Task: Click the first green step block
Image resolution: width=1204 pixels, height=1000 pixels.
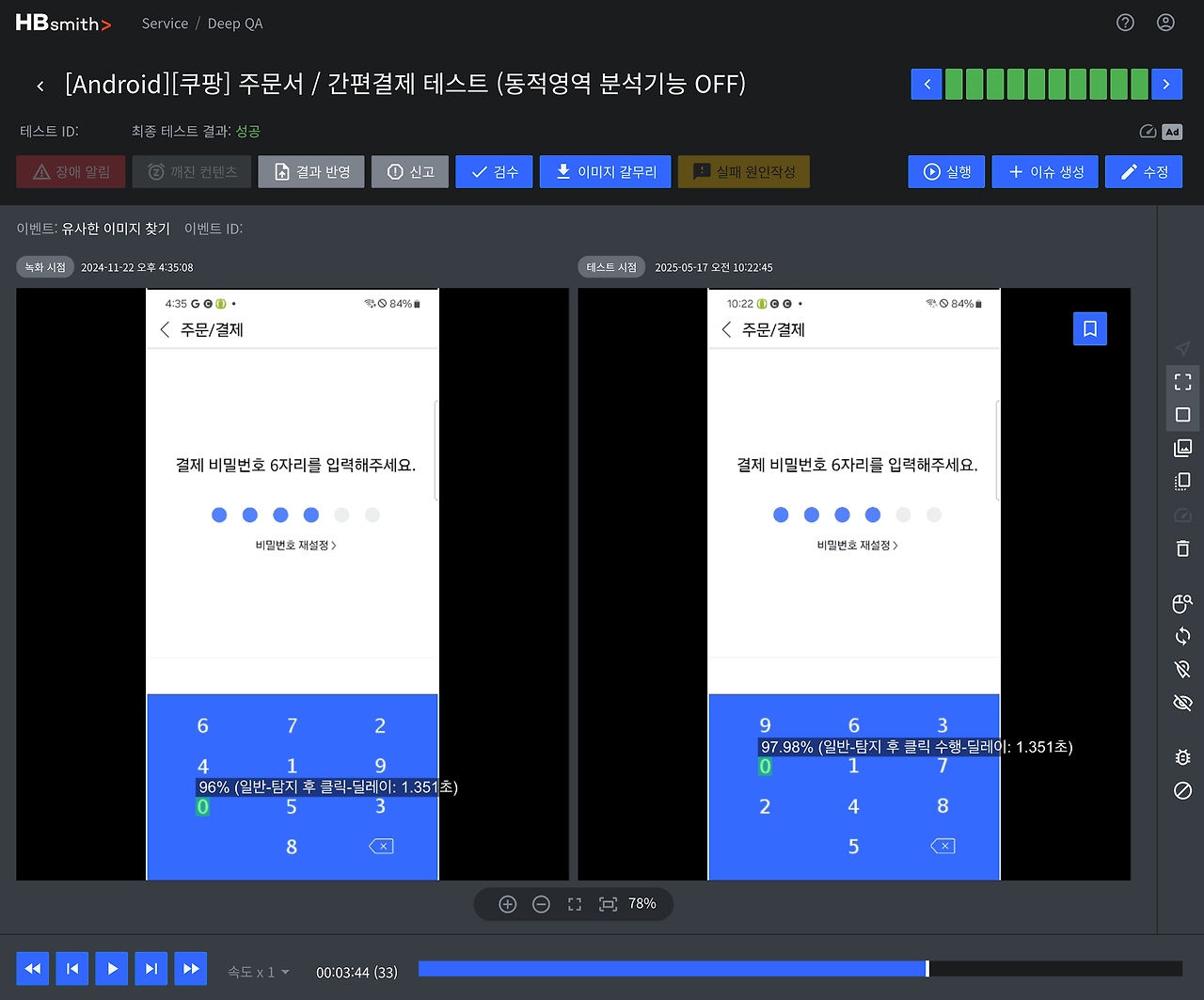Action: click(954, 85)
